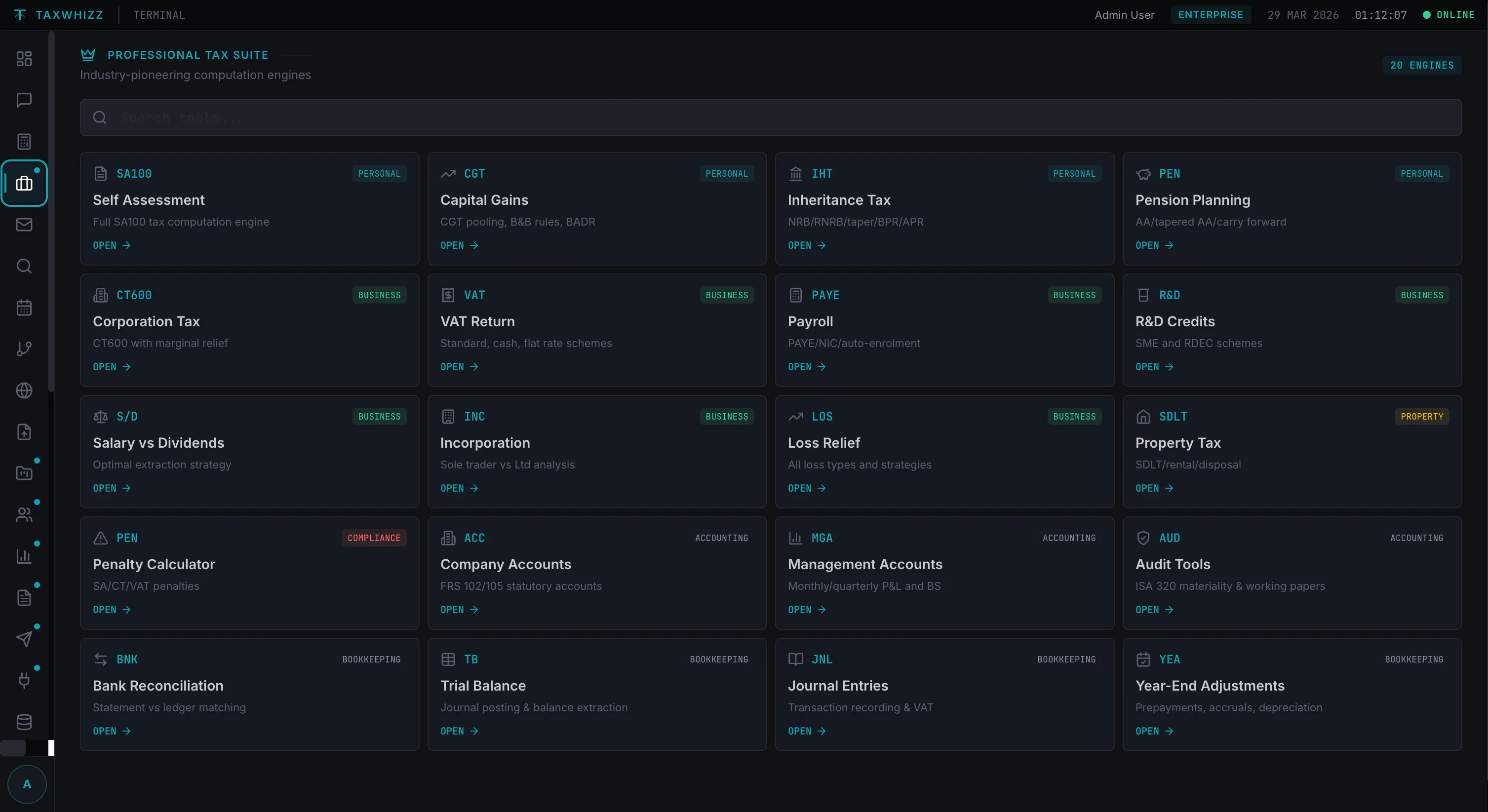Select the YEA calendar icon

[1143, 659]
